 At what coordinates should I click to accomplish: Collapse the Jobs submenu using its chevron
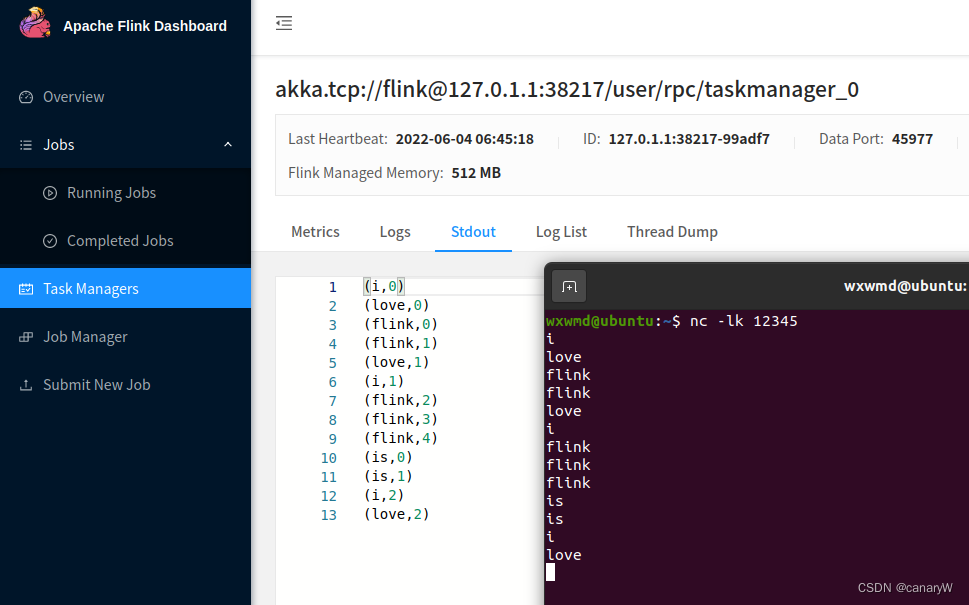click(228, 144)
